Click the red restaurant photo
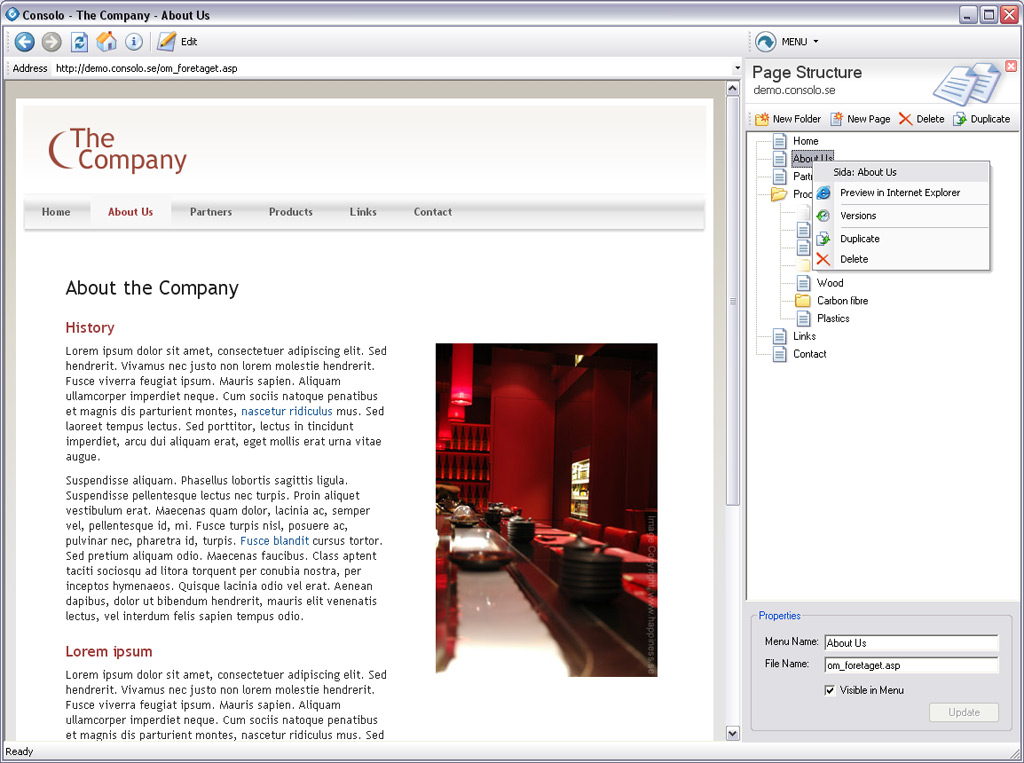Image resolution: width=1024 pixels, height=763 pixels. point(547,510)
